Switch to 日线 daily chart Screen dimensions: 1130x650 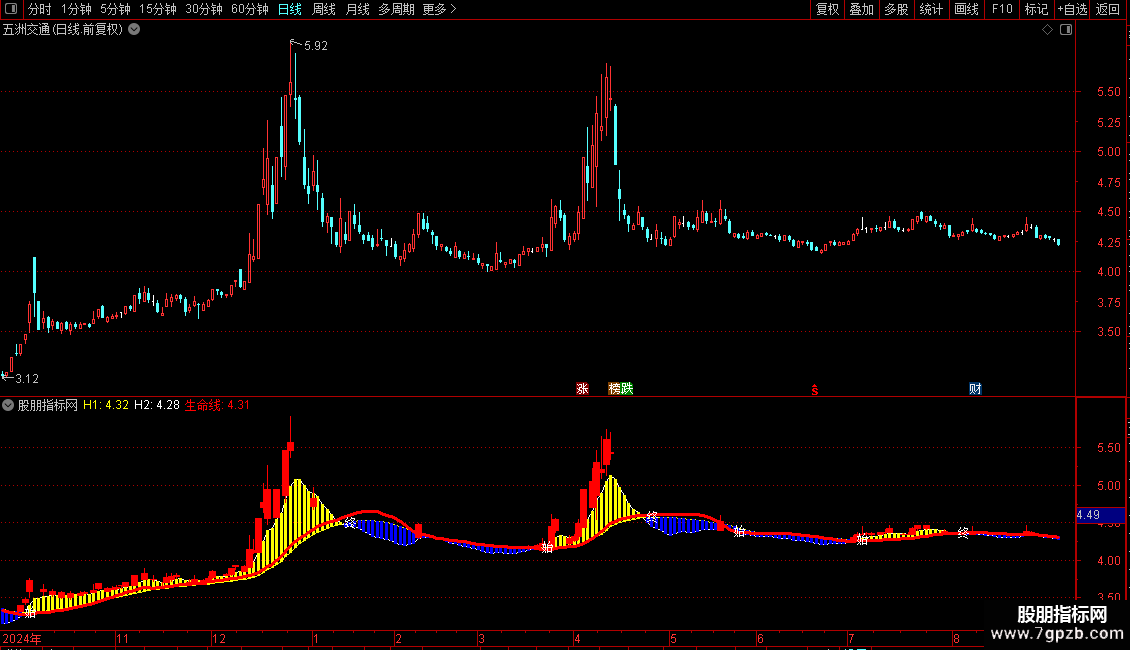click(x=290, y=9)
